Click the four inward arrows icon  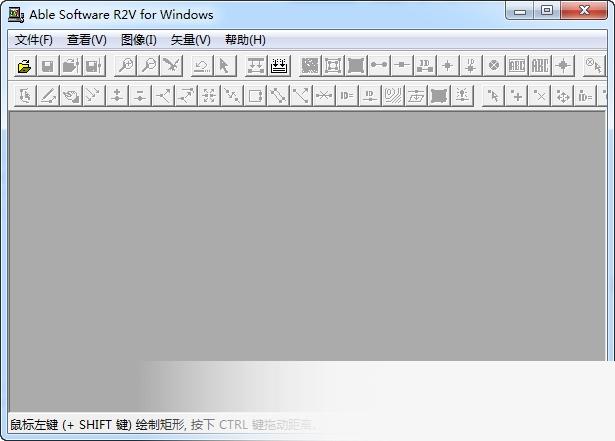tap(209, 96)
